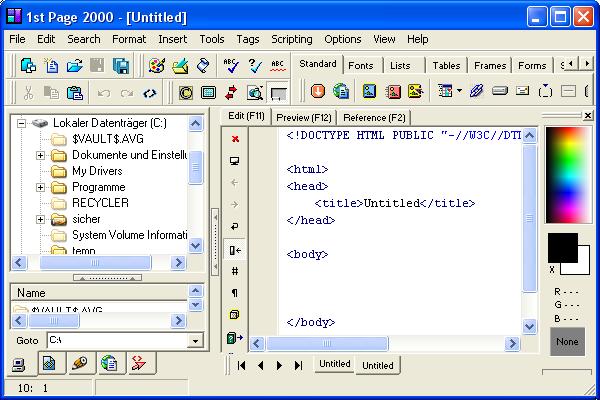The width and height of the screenshot is (600, 400).
Task: Open the Goto path dropdown arrow
Action: (x=195, y=340)
